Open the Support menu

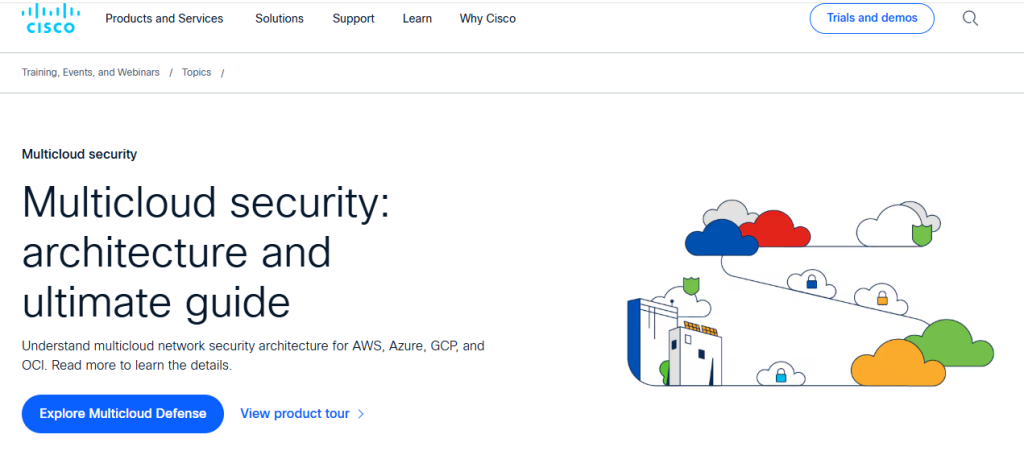pos(353,19)
